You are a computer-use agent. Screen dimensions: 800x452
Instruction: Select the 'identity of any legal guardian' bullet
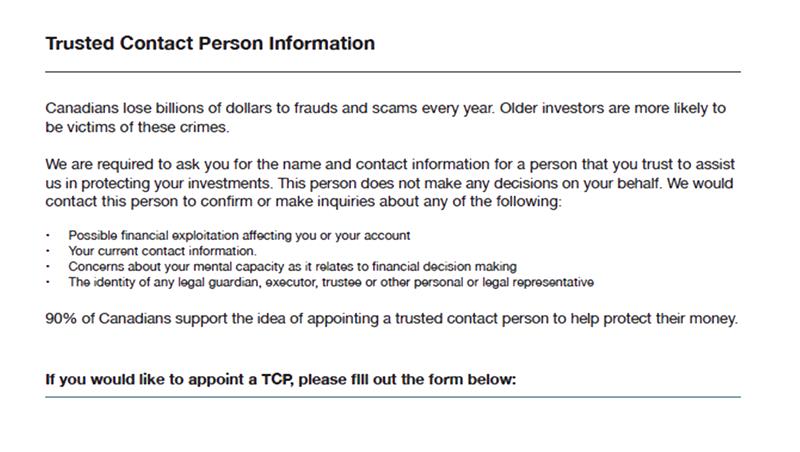click(331, 282)
